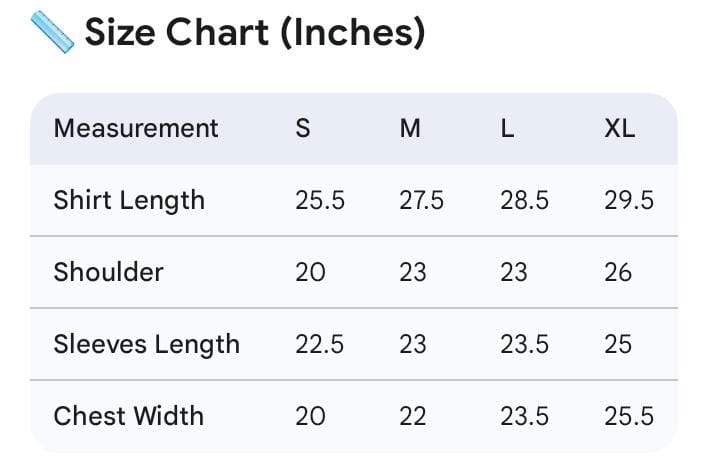Click the Measurement column header

(135, 129)
